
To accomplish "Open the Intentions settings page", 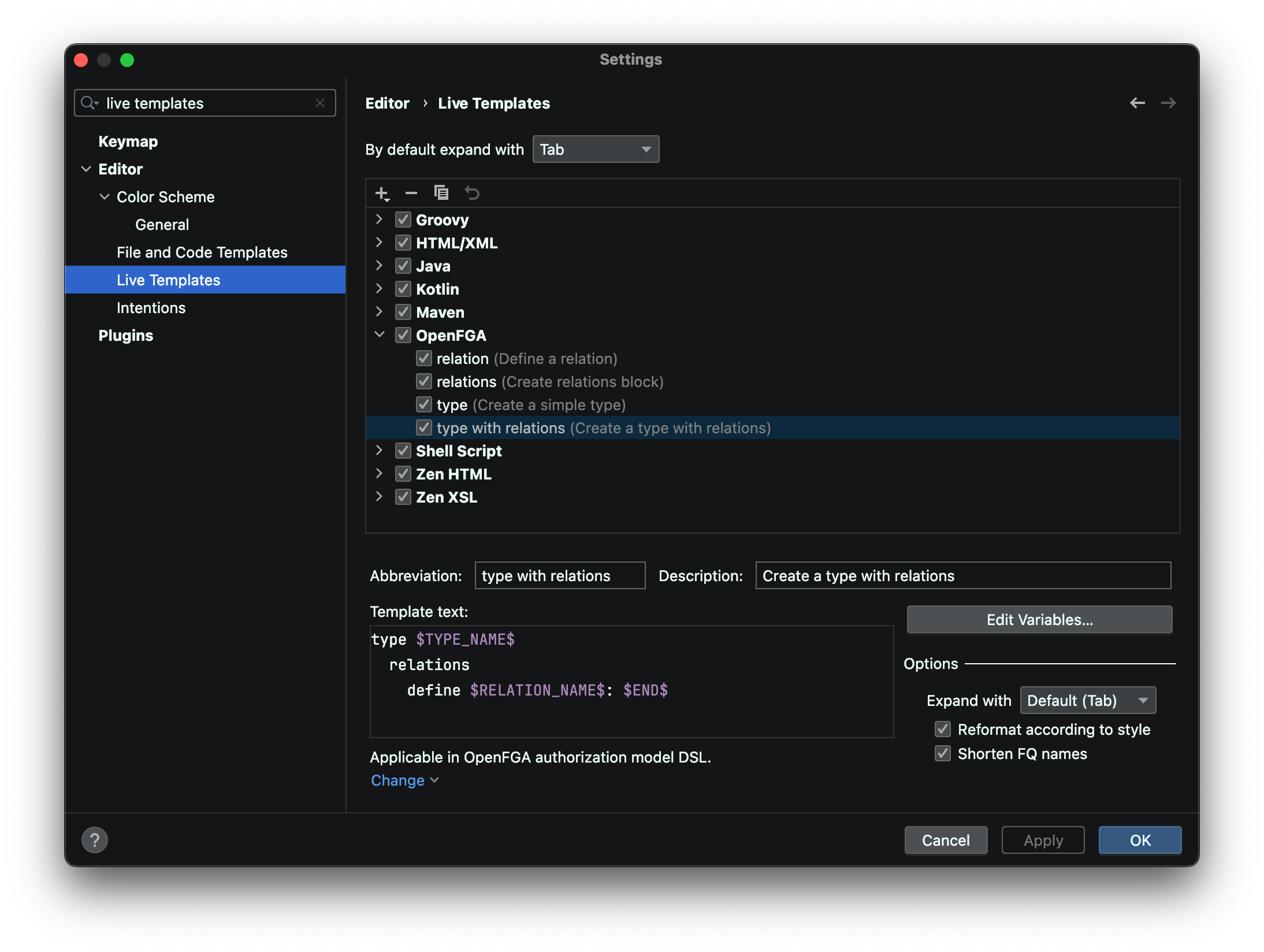I will [151, 308].
